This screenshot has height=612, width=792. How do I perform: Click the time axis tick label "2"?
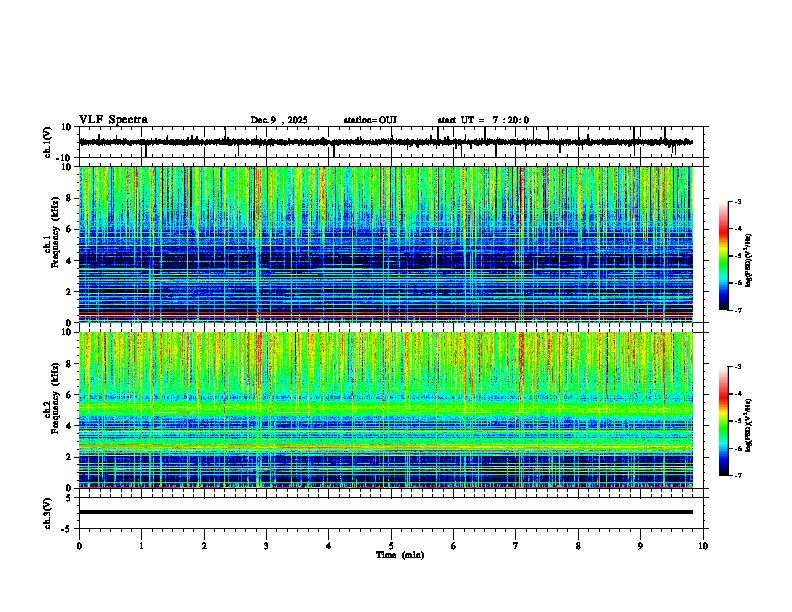(204, 546)
